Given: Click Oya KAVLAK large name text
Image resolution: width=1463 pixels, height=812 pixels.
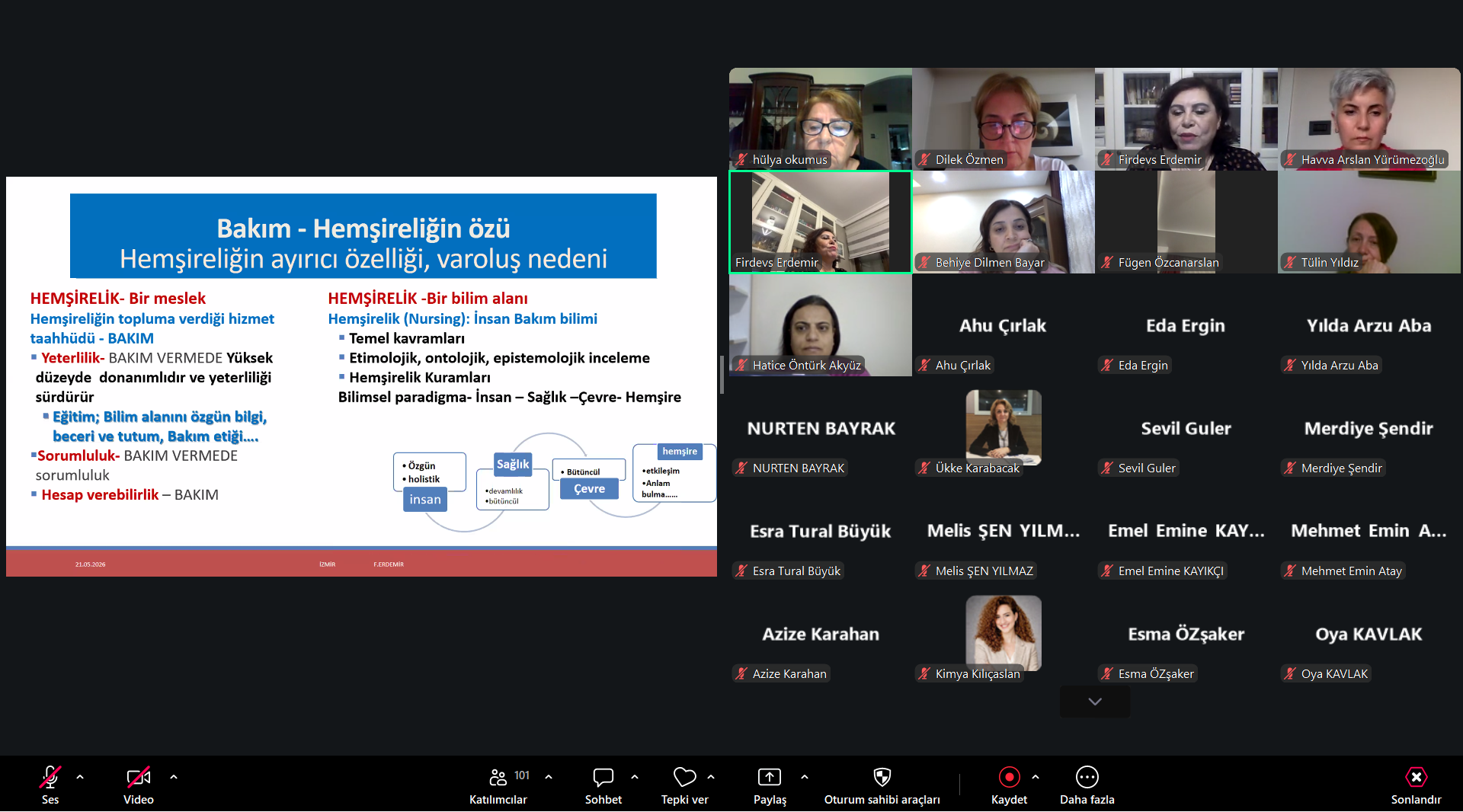Looking at the screenshot, I should coord(1369,634).
